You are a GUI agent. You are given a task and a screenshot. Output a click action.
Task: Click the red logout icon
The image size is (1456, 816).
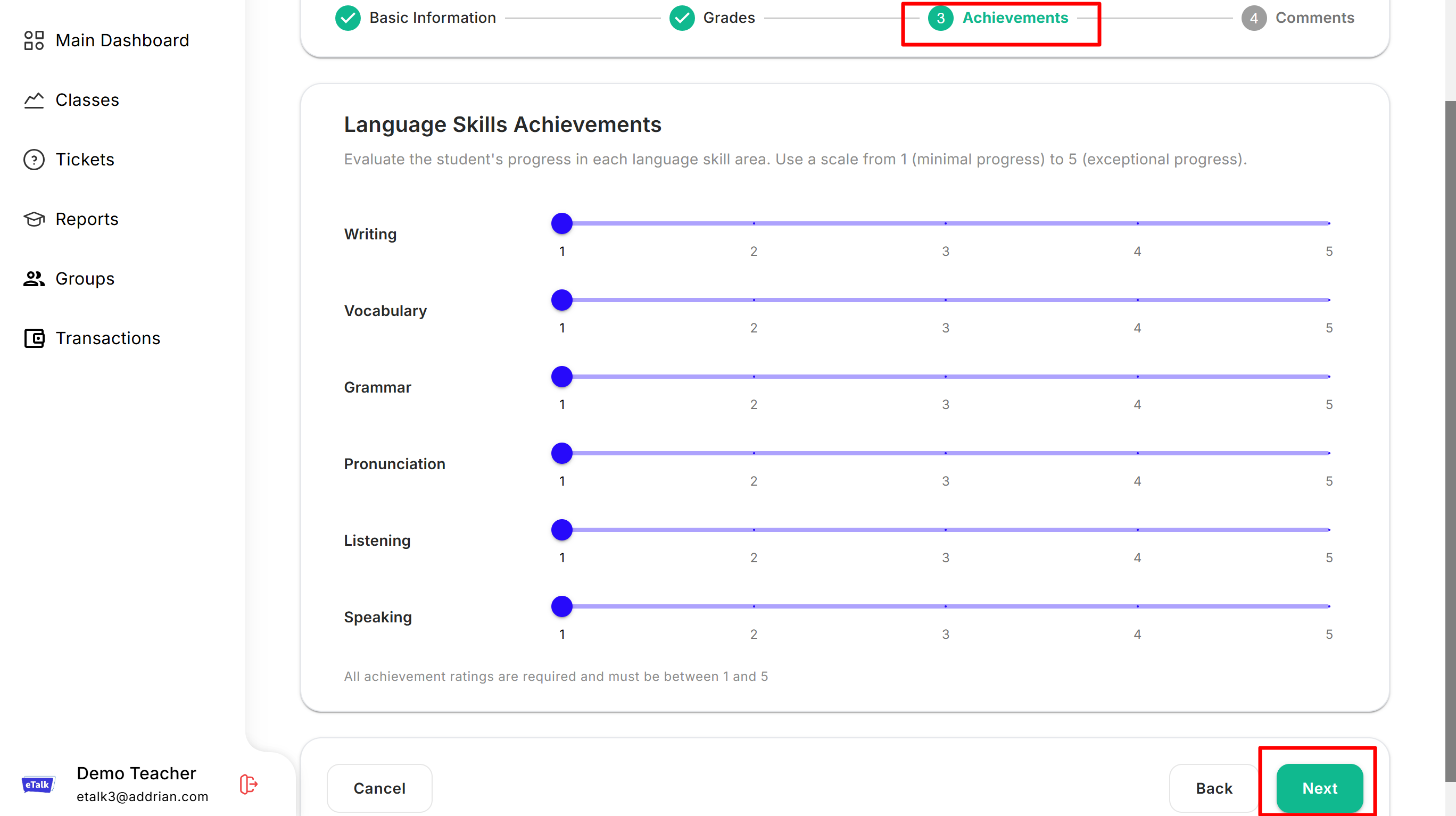pyautogui.click(x=249, y=785)
